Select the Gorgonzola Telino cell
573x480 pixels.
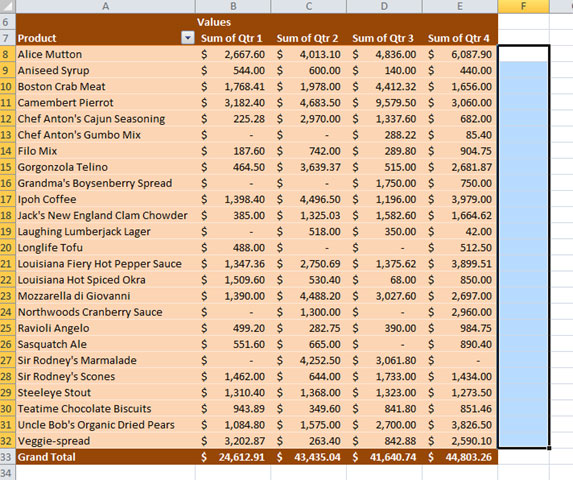106,167
